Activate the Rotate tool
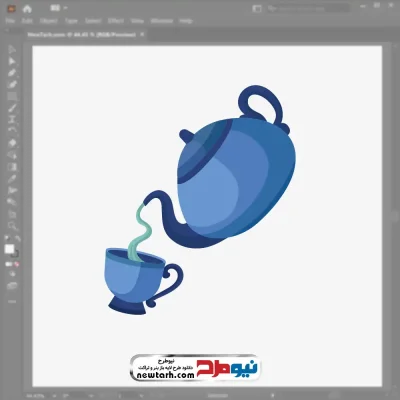 (x=12, y=131)
